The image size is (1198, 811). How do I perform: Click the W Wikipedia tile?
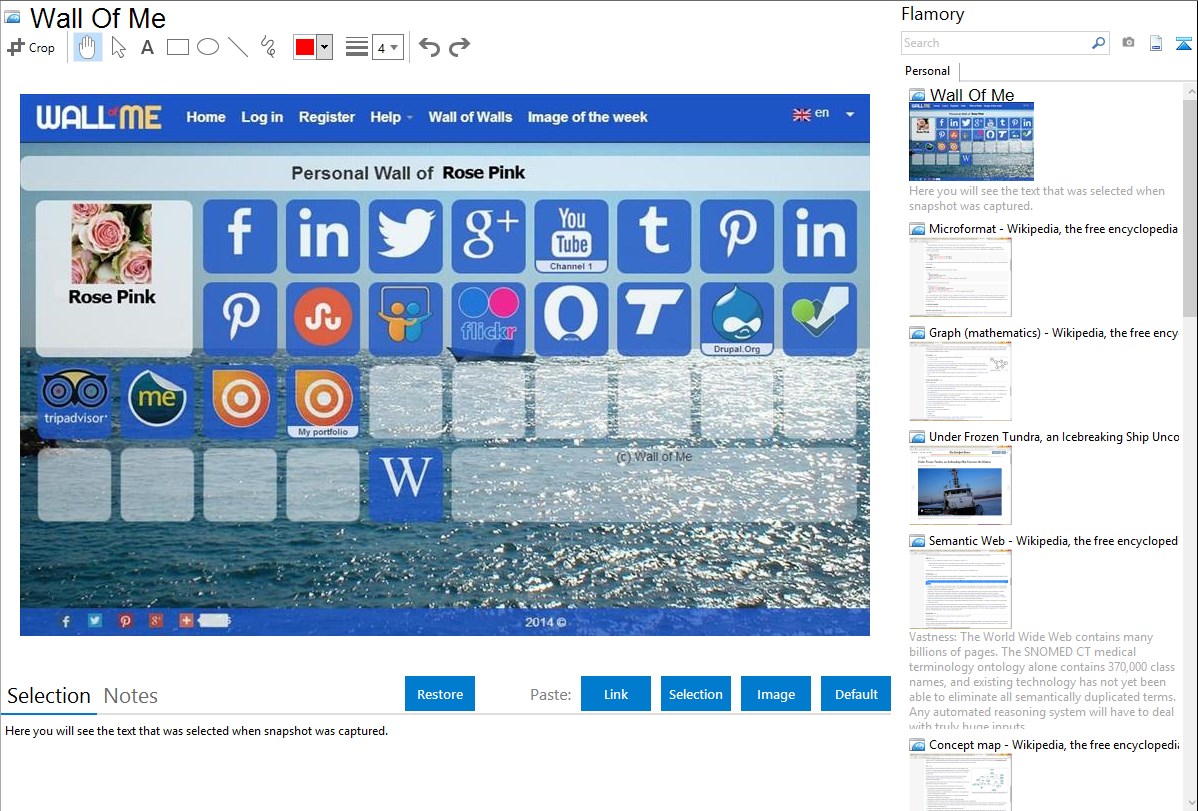coord(406,485)
